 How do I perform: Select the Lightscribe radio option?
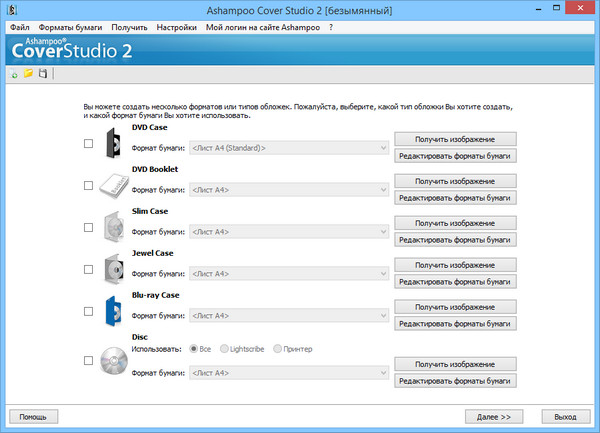coord(225,349)
